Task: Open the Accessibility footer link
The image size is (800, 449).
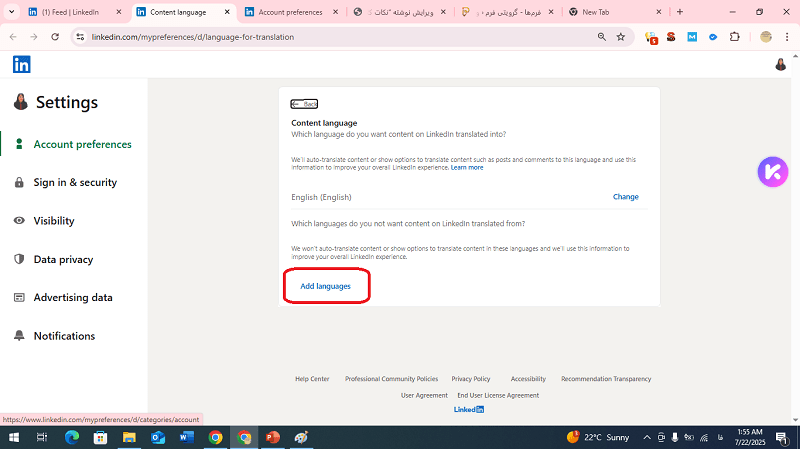Action: point(528,379)
